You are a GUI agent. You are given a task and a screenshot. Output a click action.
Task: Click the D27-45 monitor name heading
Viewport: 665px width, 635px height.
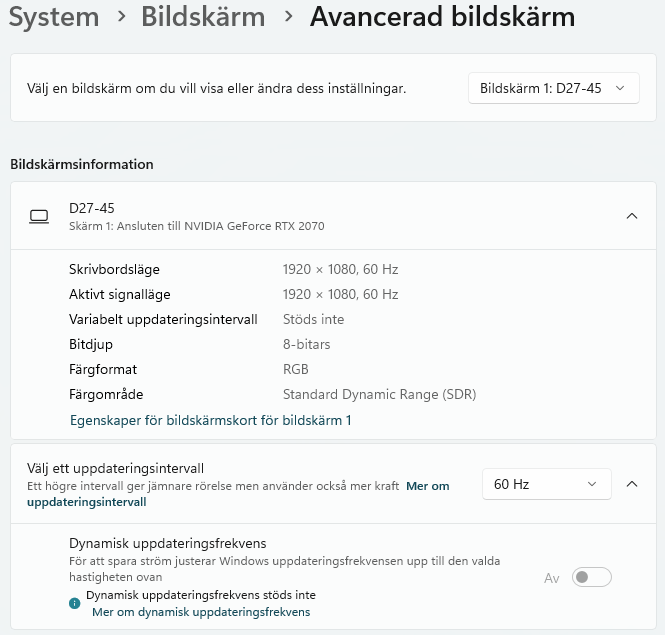click(x=92, y=208)
